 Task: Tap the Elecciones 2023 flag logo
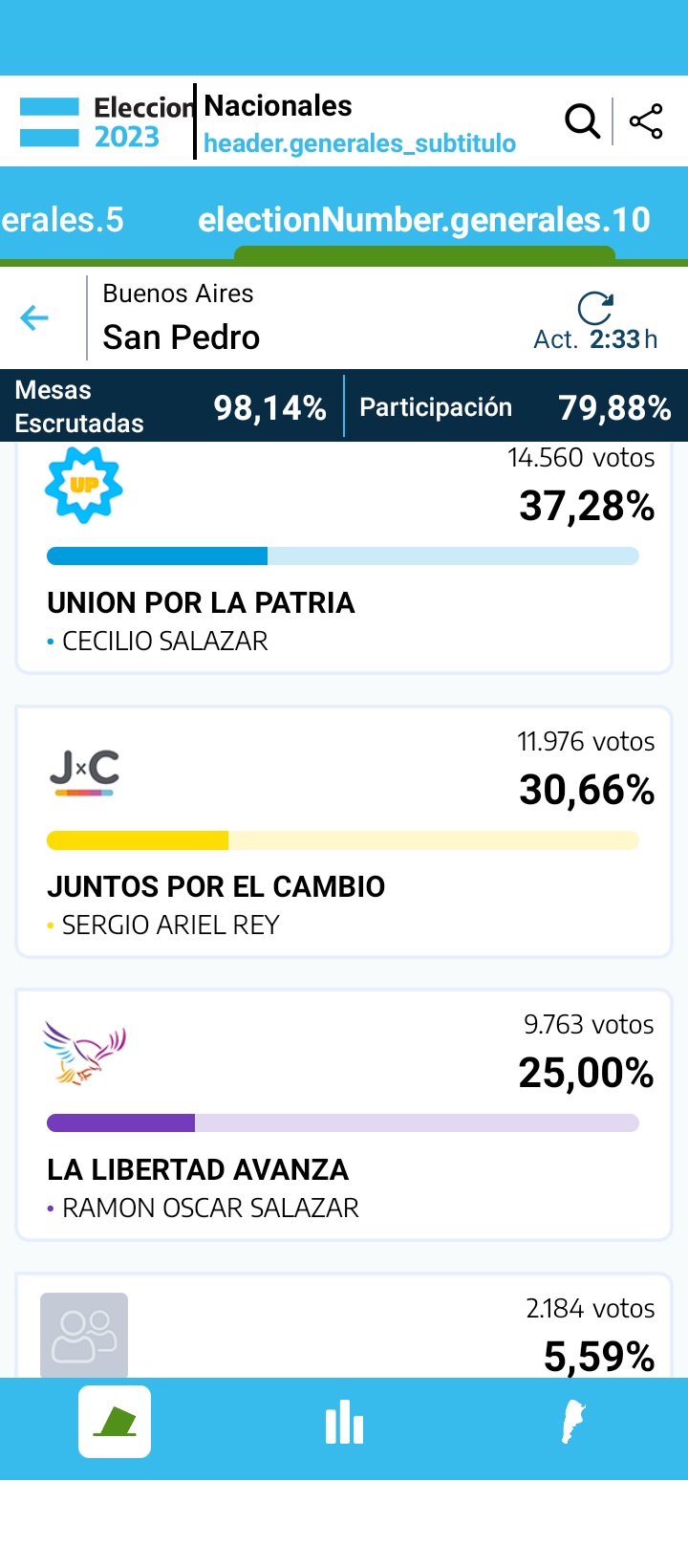(x=50, y=122)
